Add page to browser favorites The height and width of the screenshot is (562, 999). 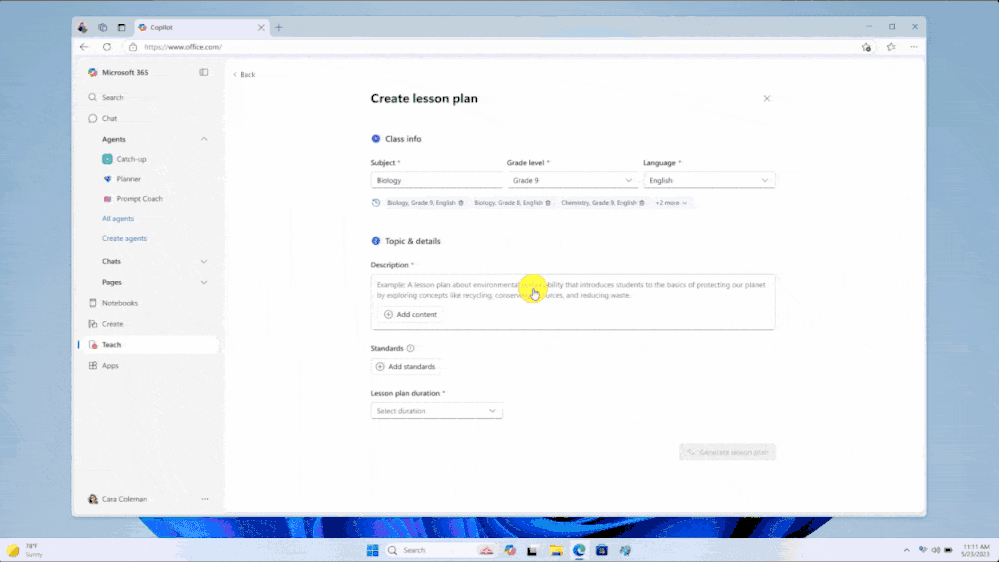[866, 47]
